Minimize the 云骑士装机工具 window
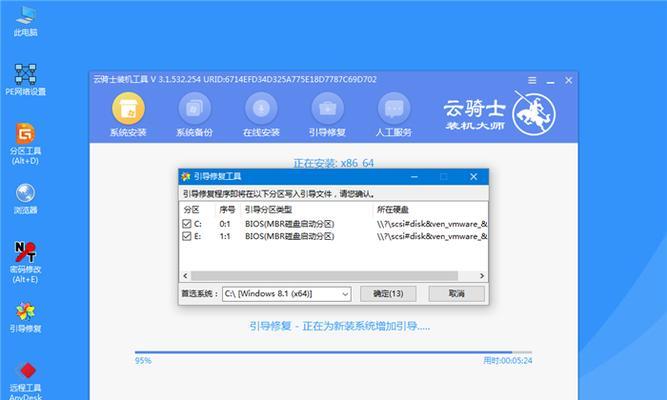667x400 pixels. 550,81
